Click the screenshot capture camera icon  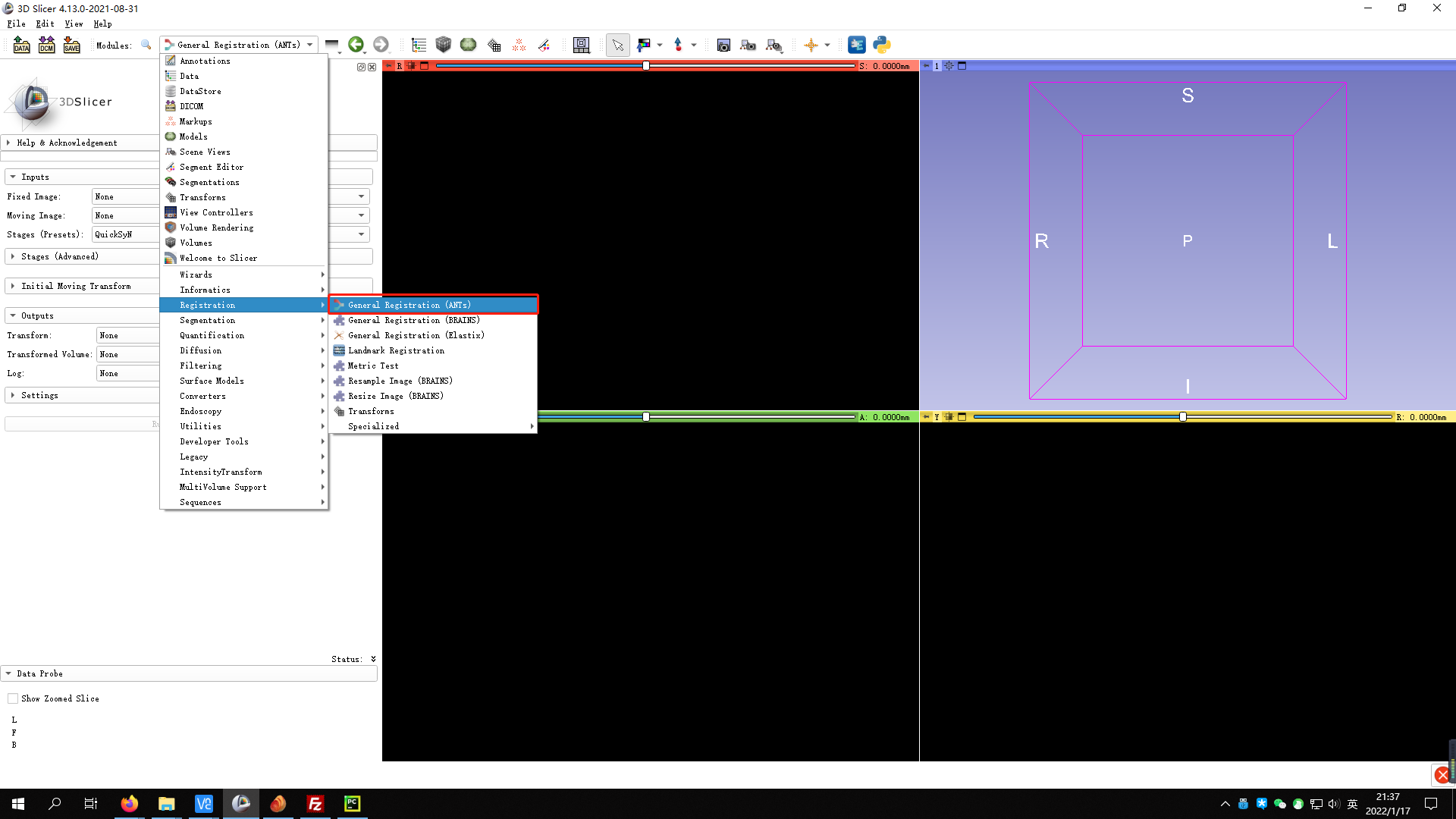click(723, 45)
